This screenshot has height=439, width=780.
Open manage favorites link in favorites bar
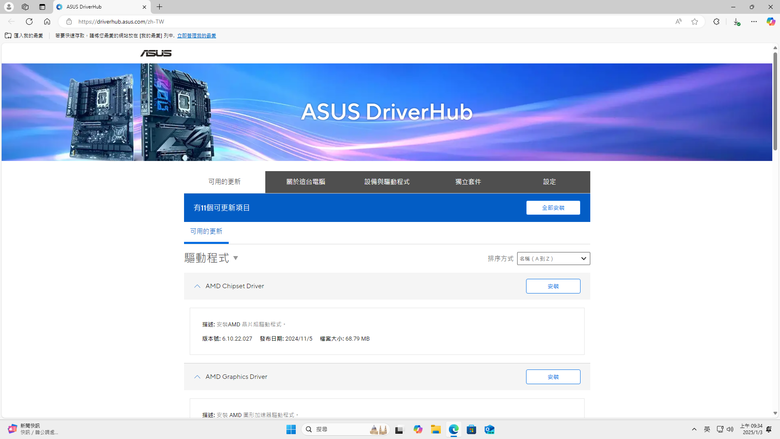tap(196, 36)
